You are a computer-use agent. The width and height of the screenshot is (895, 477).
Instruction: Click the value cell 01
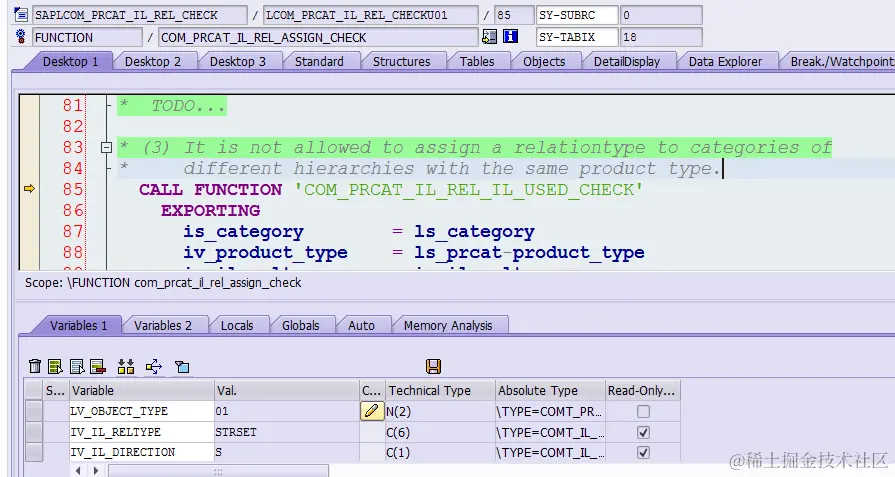click(287, 411)
